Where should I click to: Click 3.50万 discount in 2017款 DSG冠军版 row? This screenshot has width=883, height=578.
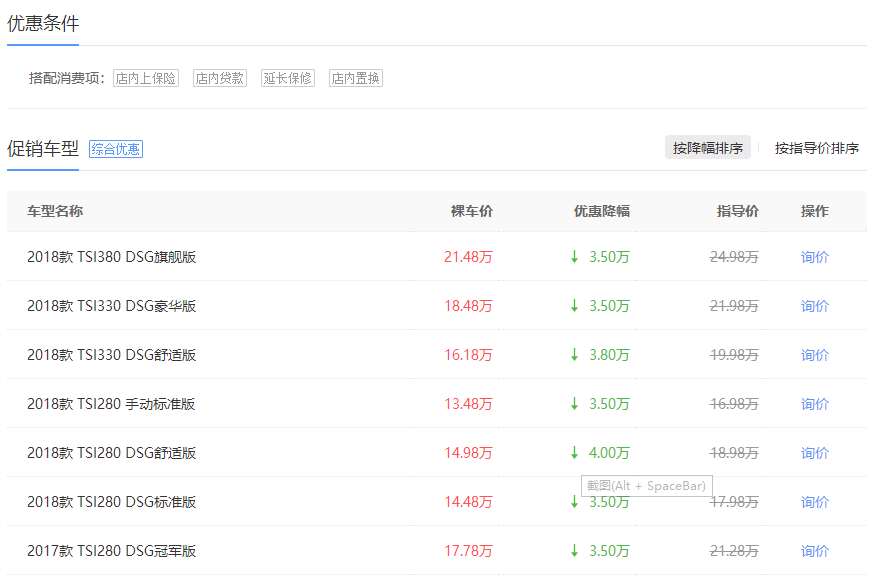click(x=609, y=551)
